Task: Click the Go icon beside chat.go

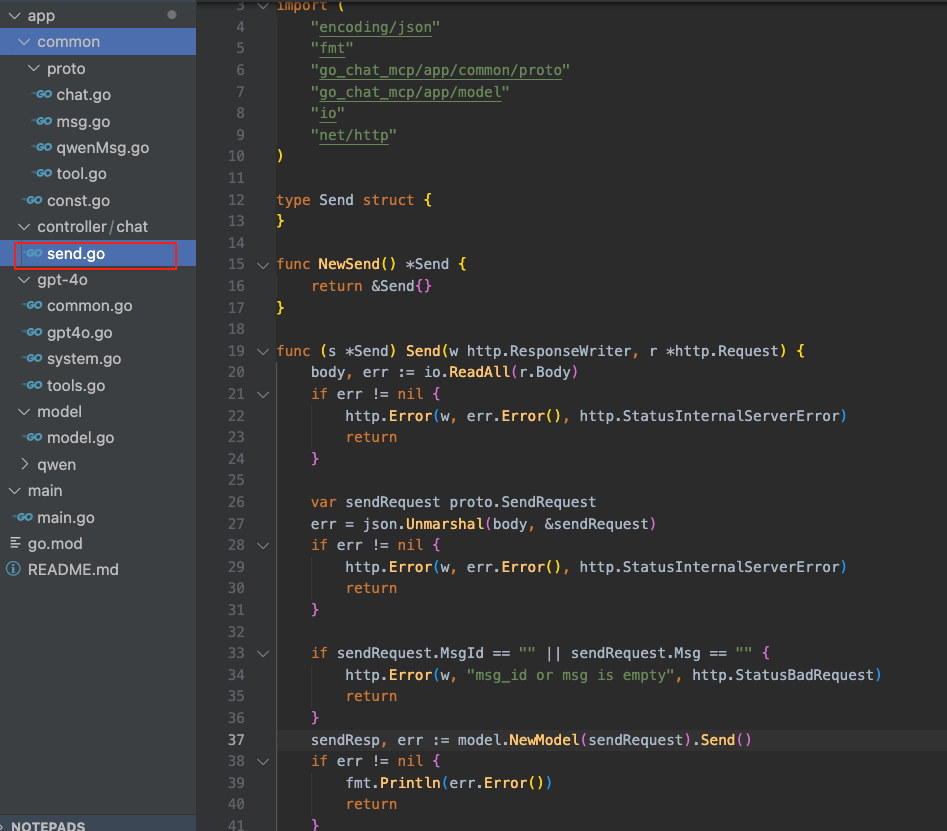Action: (x=42, y=95)
